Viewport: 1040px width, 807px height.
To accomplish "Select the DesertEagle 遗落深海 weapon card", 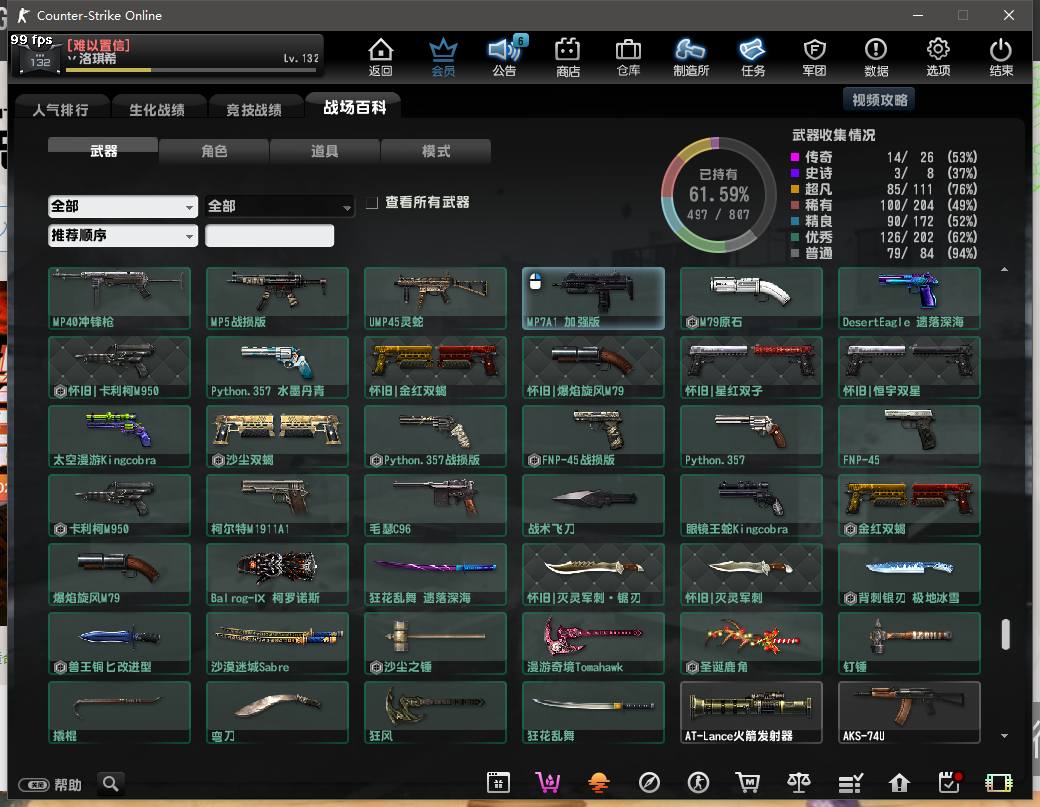I will 909,298.
